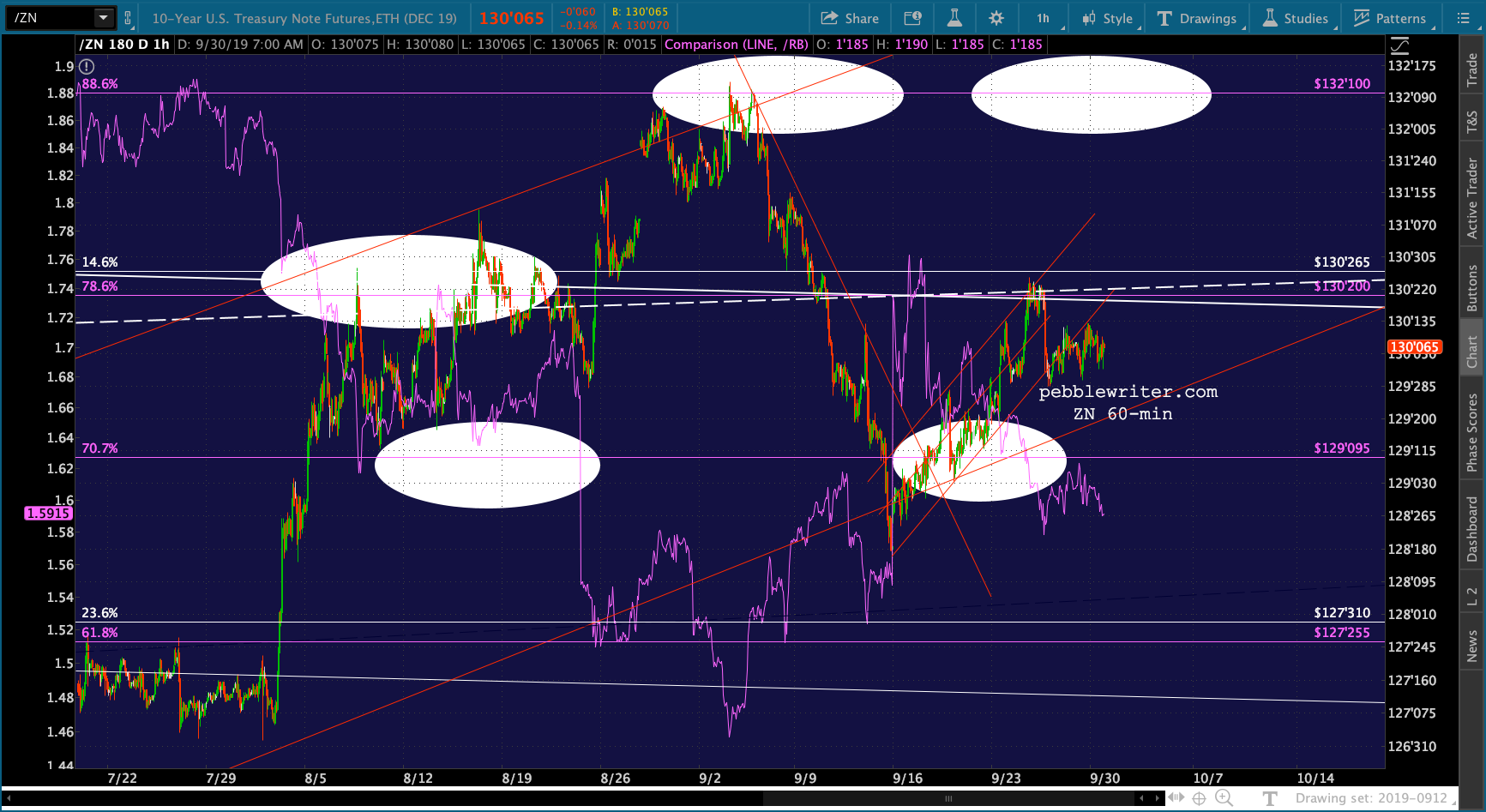Open the list options menu icon
This screenshot has height=812, width=1486.
(x=1463, y=18)
